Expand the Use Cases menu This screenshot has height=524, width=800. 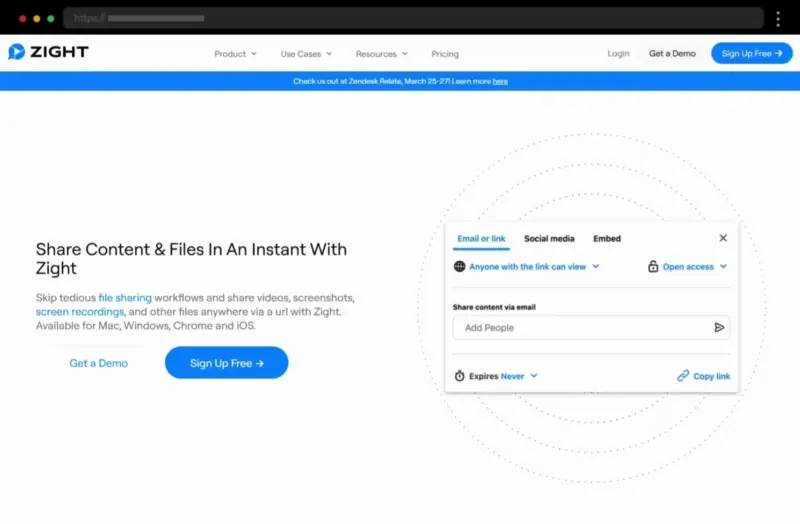point(306,54)
